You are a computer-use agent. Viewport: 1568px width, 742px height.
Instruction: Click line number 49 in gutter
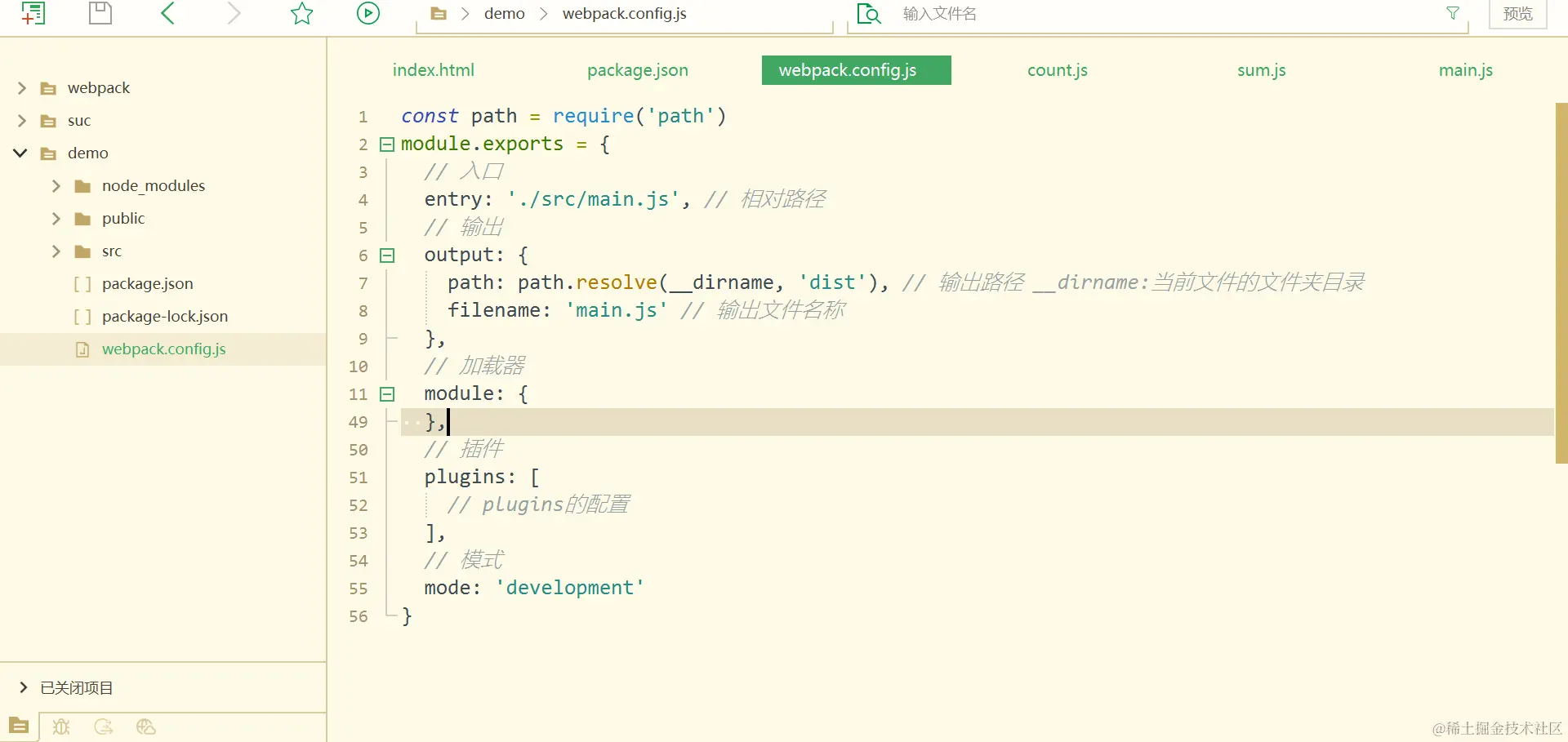pos(359,422)
